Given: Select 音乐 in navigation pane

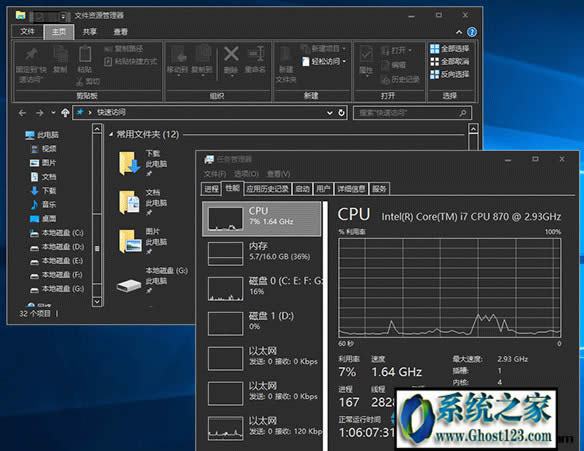Looking at the screenshot, I should click(43, 204).
